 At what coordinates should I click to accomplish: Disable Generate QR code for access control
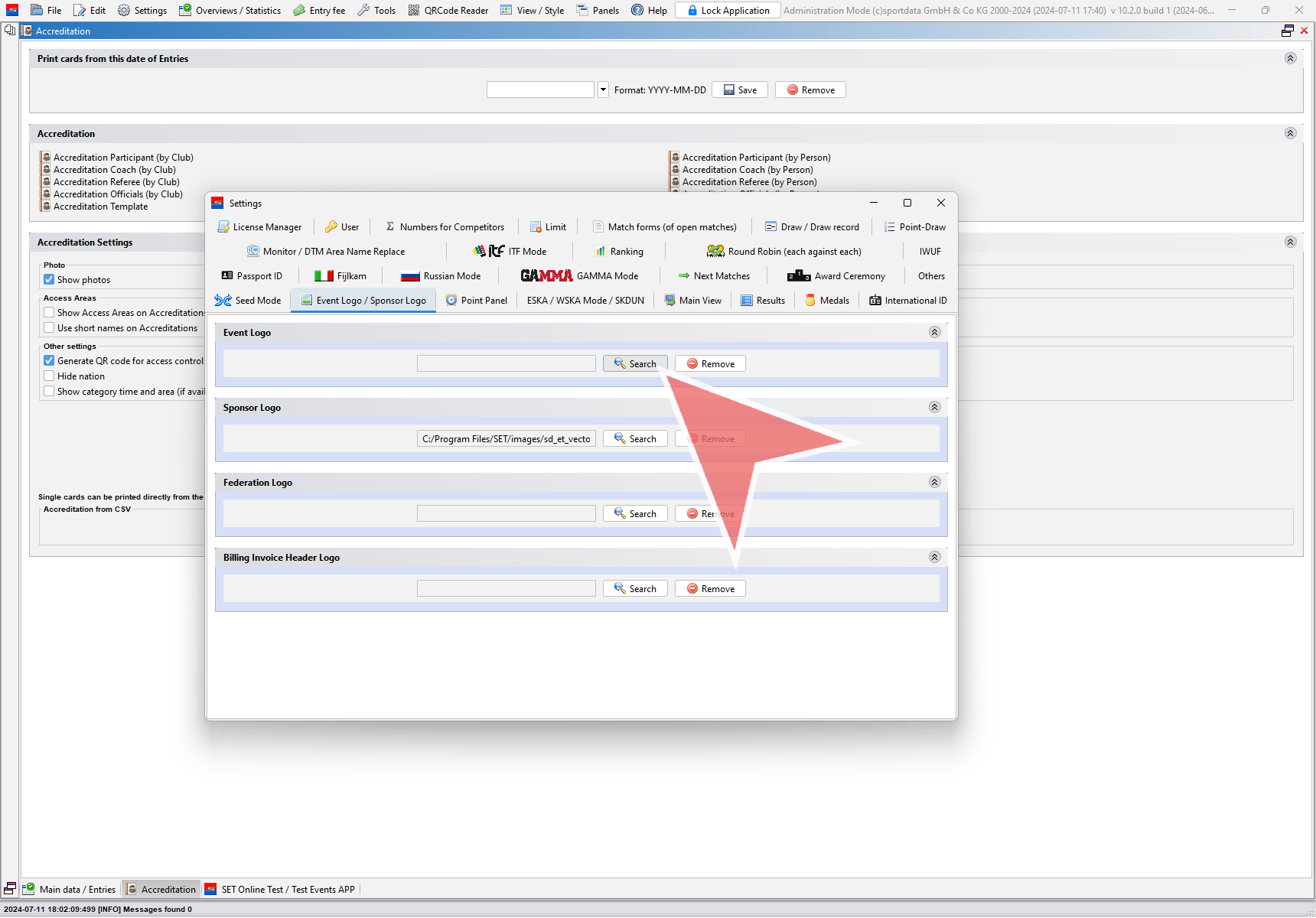click(49, 361)
